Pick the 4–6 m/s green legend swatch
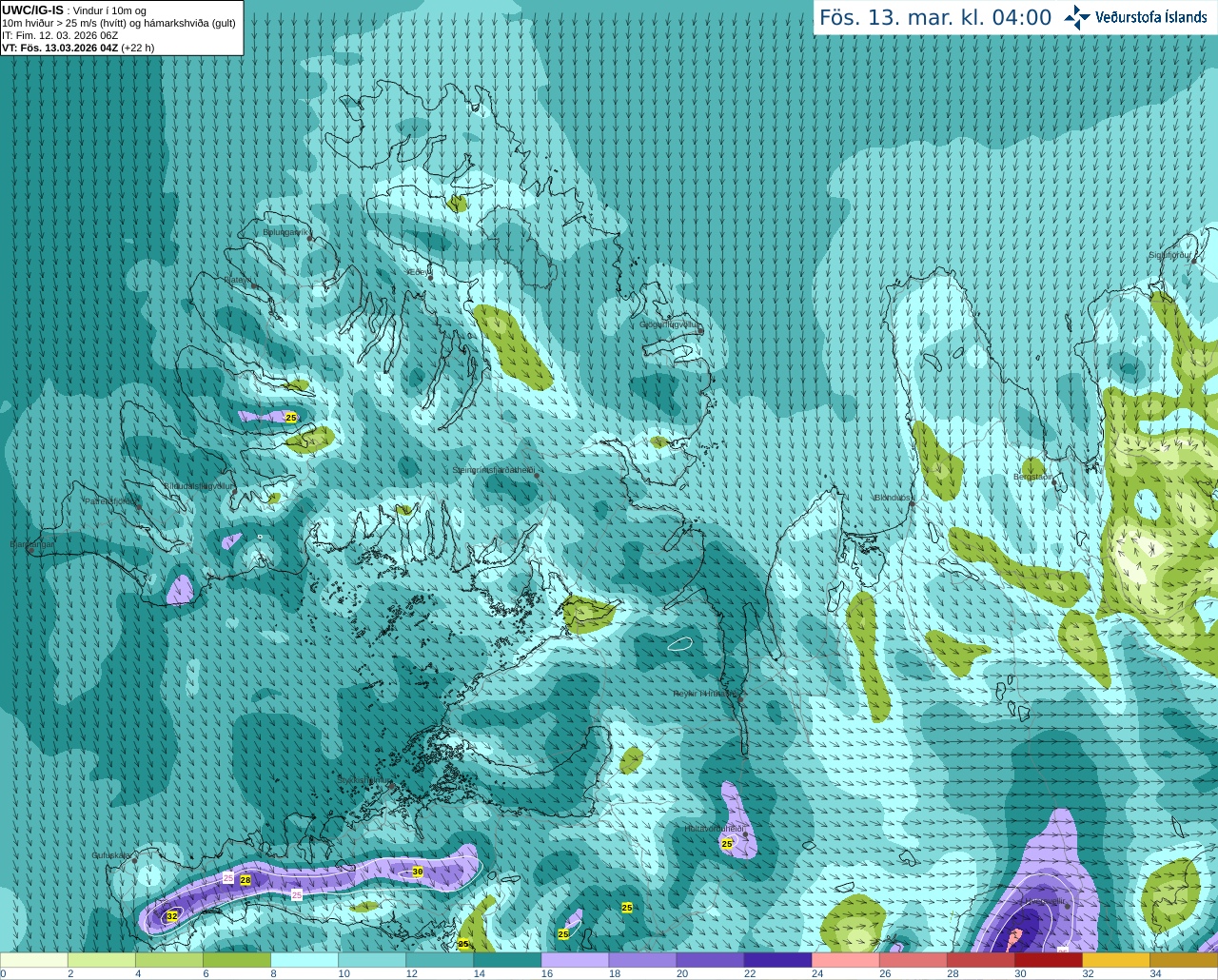The width and height of the screenshot is (1218, 980). point(169,960)
